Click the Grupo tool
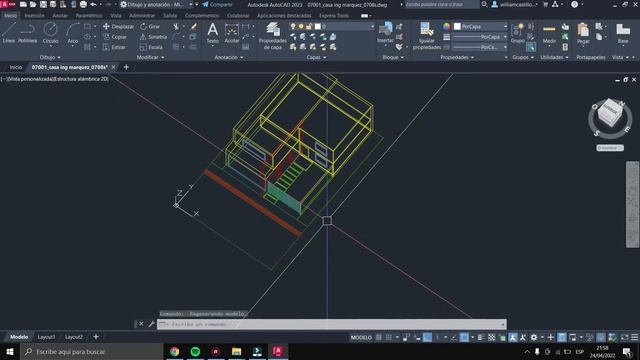Image resolution: width=640 pixels, height=360 pixels. point(517,33)
